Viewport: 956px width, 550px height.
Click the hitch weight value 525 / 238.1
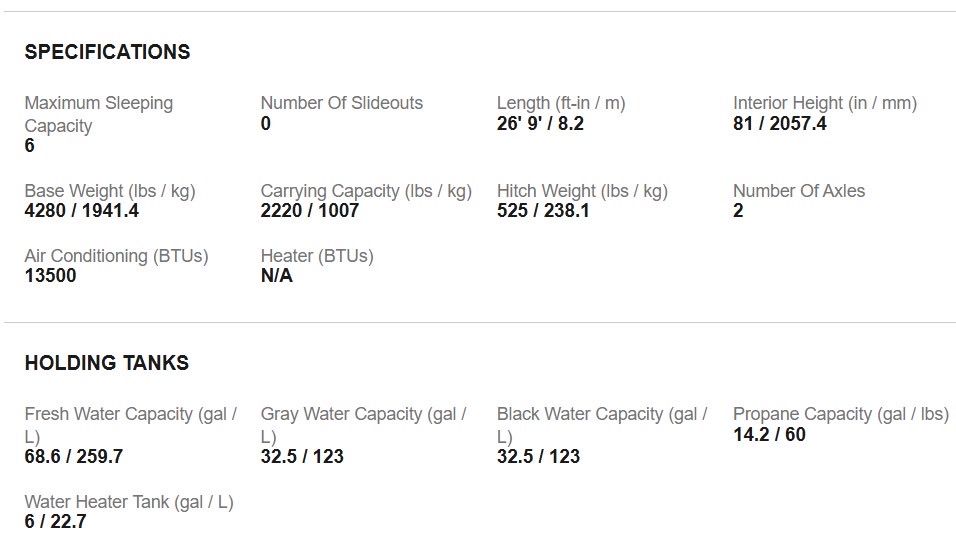point(543,211)
